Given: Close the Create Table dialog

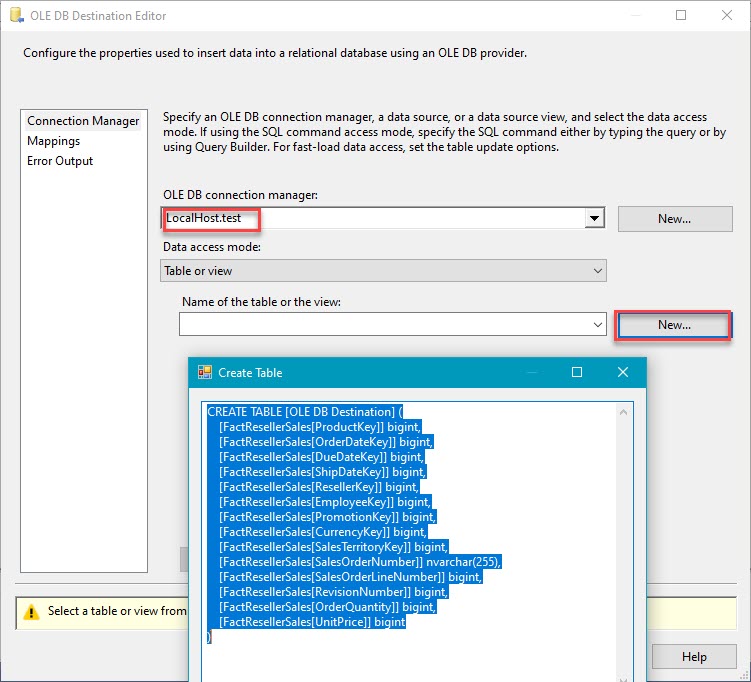Looking at the screenshot, I should (x=622, y=372).
